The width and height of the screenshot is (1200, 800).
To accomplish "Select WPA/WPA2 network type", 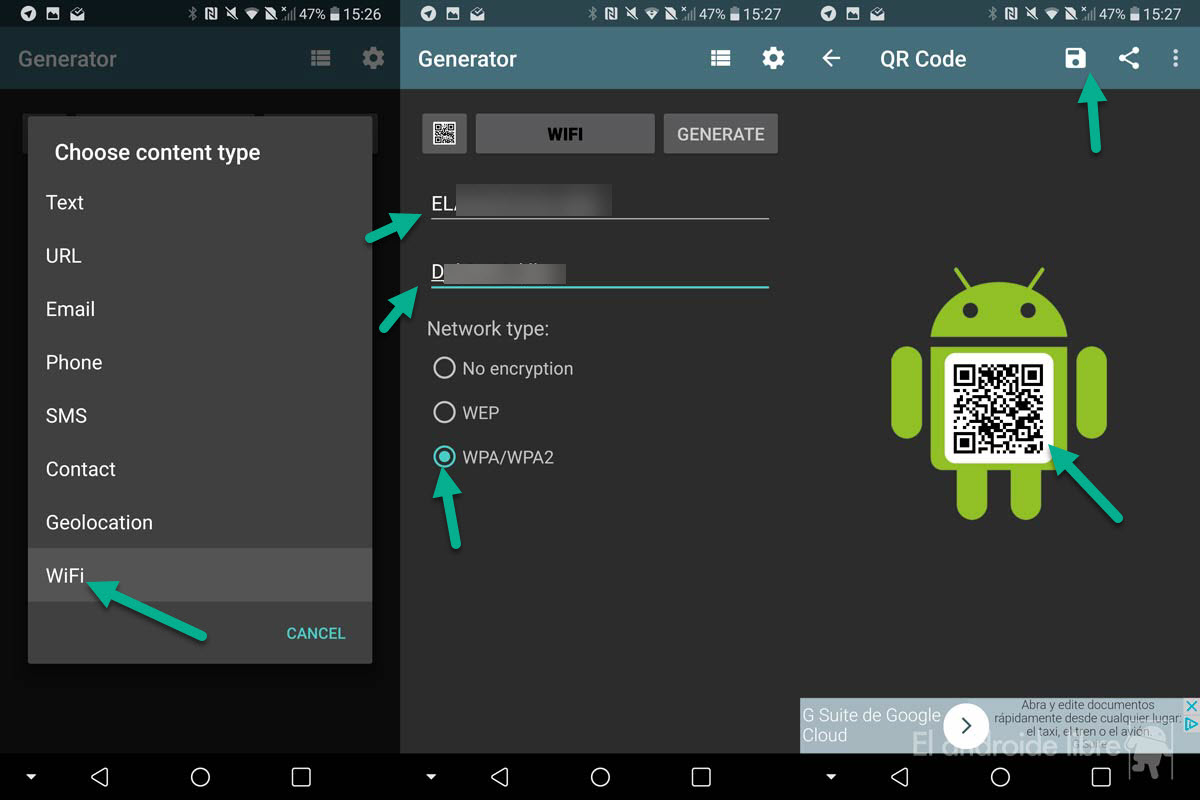I will click(444, 457).
